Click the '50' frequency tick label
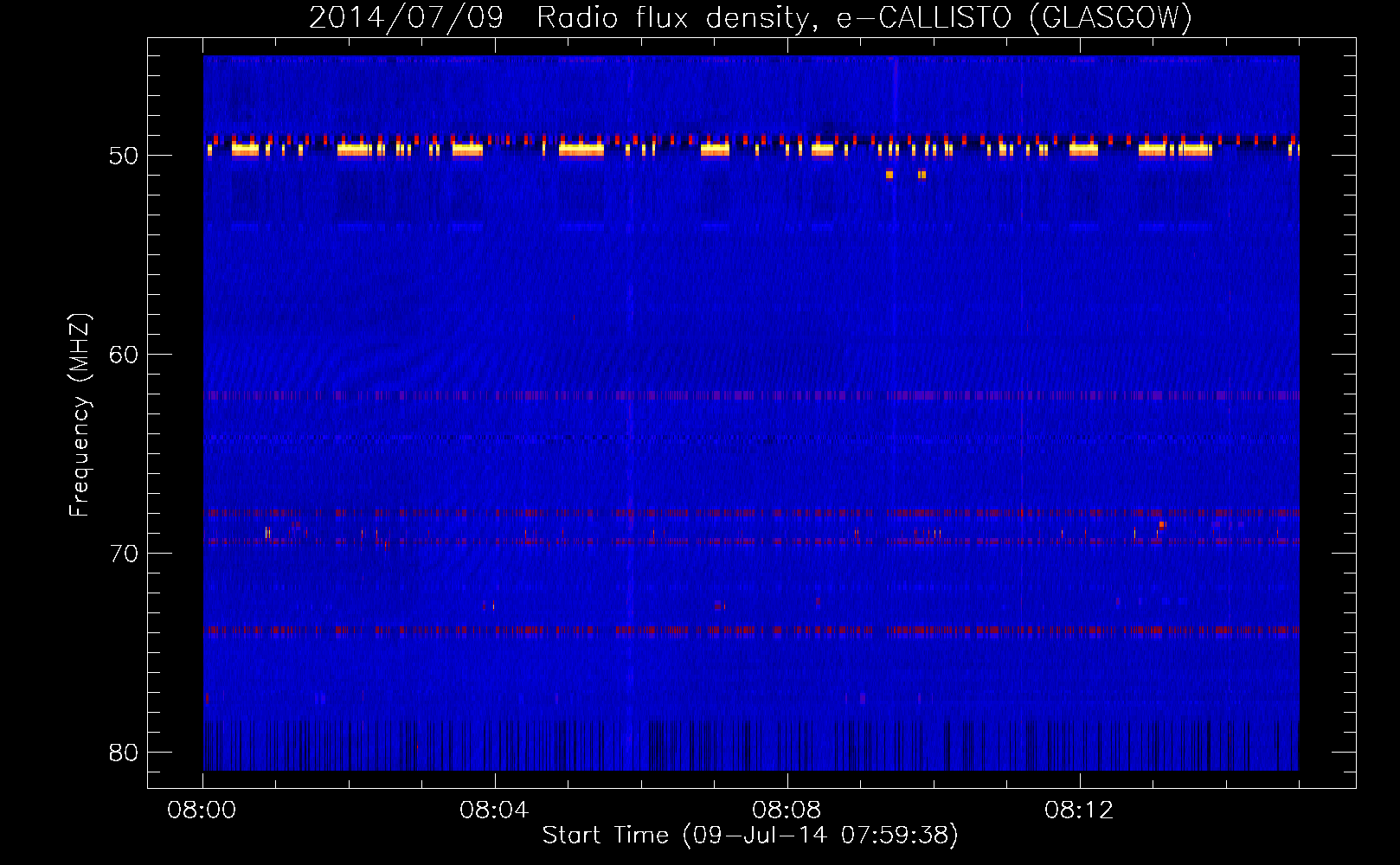Screen dimensions: 1400x865 click(124, 156)
